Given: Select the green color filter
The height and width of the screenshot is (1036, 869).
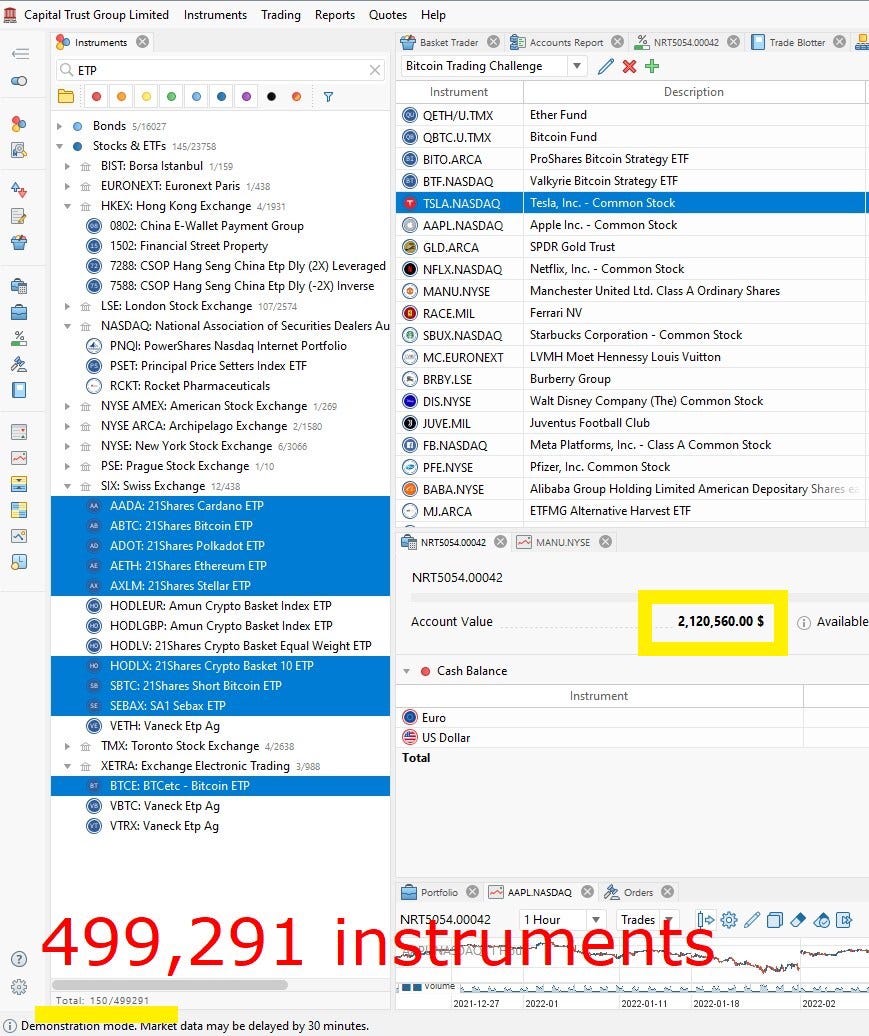Looking at the screenshot, I should click(x=171, y=96).
